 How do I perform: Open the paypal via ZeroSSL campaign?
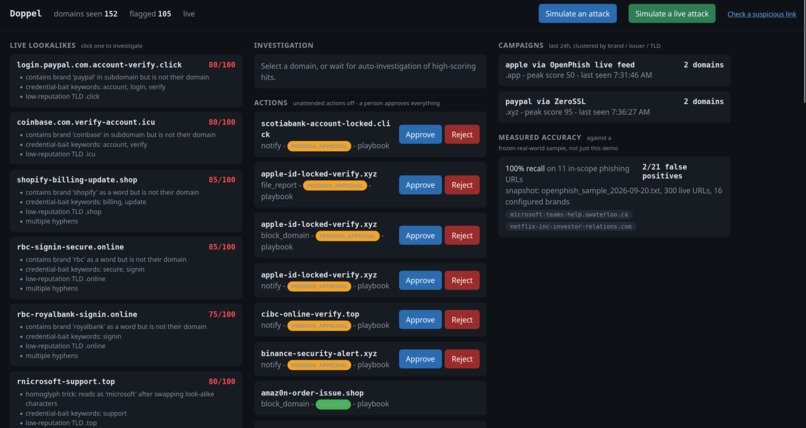click(x=614, y=107)
